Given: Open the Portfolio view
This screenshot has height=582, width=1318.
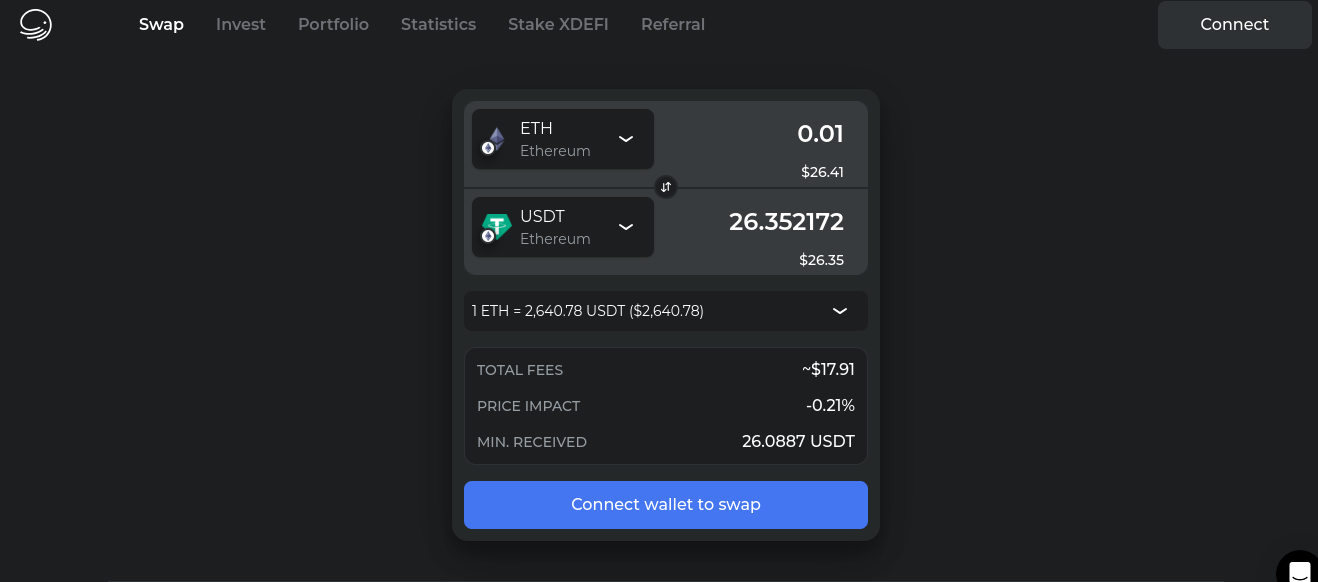Looking at the screenshot, I should click(333, 24).
